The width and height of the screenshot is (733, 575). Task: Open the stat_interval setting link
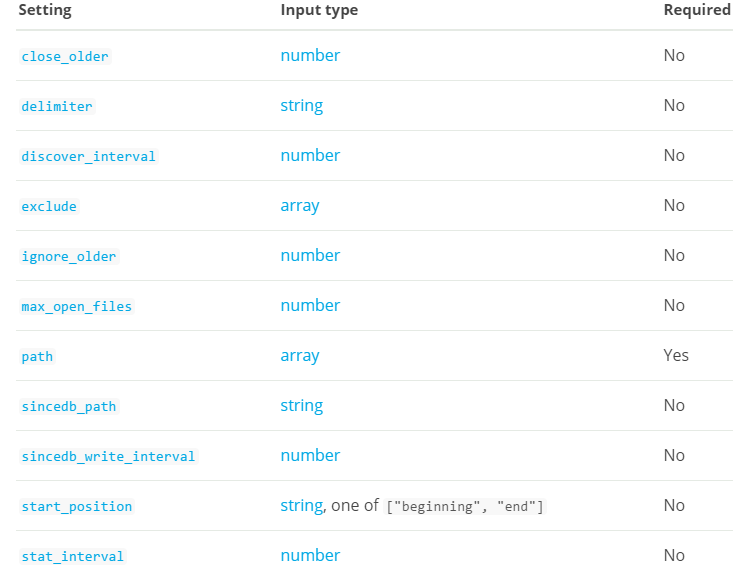[x=73, y=557]
